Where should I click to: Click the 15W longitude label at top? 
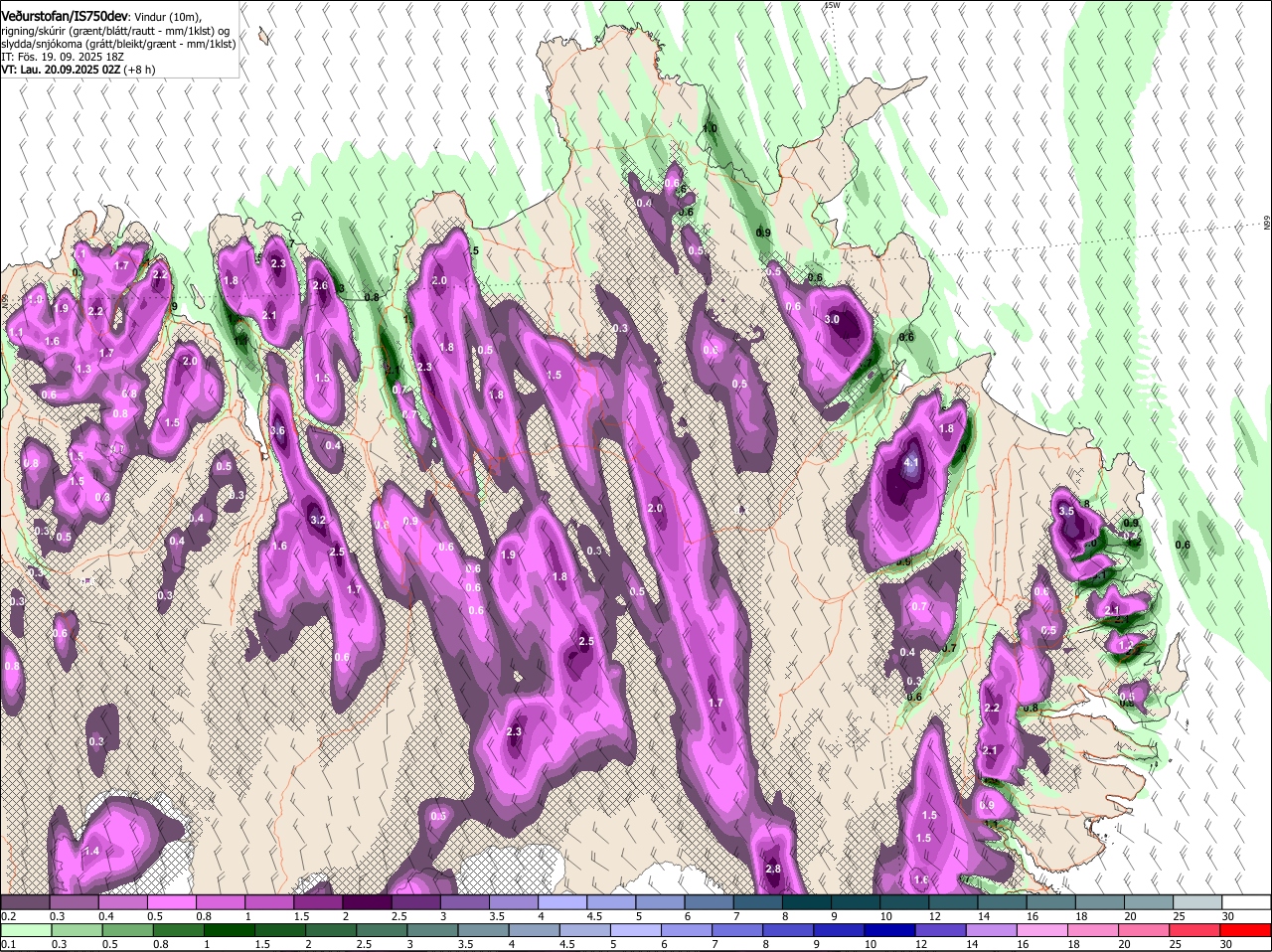click(x=833, y=6)
